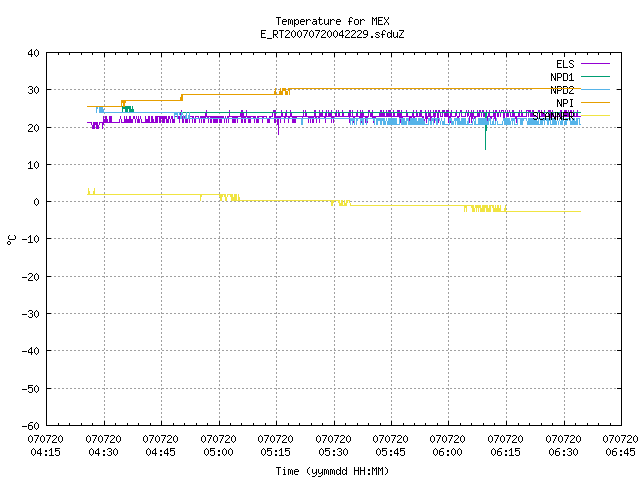Viewport: 640px width, 480px height.
Task: Click the green NPD1 legend line sample
Action: (595, 77)
